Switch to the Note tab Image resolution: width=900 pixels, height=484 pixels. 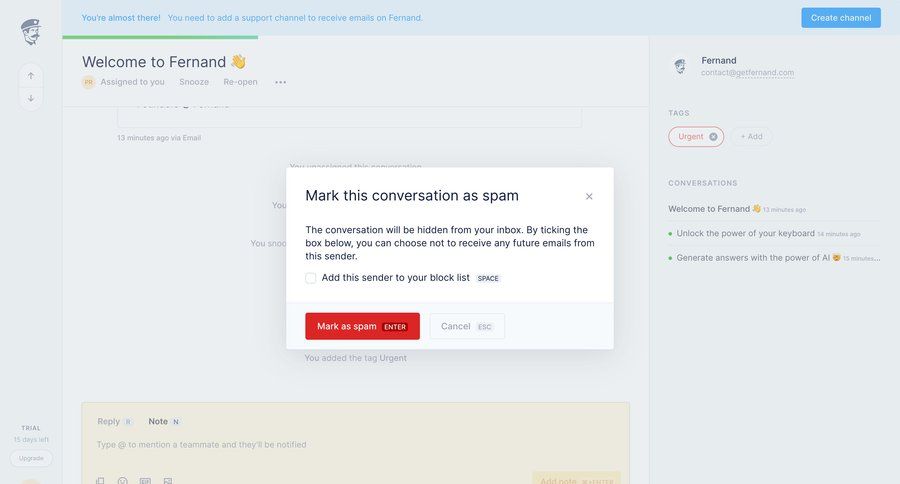click(x=158, y=422)
